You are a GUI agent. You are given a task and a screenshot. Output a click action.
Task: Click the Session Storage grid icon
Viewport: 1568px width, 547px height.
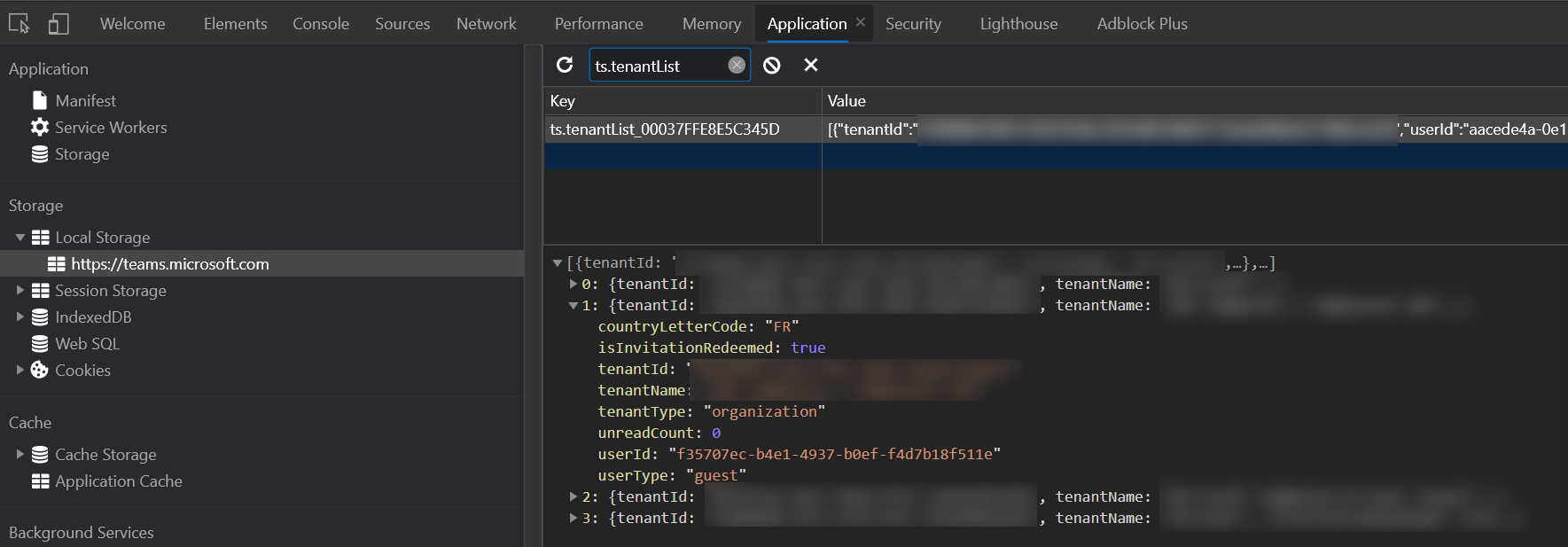point(40,290)
